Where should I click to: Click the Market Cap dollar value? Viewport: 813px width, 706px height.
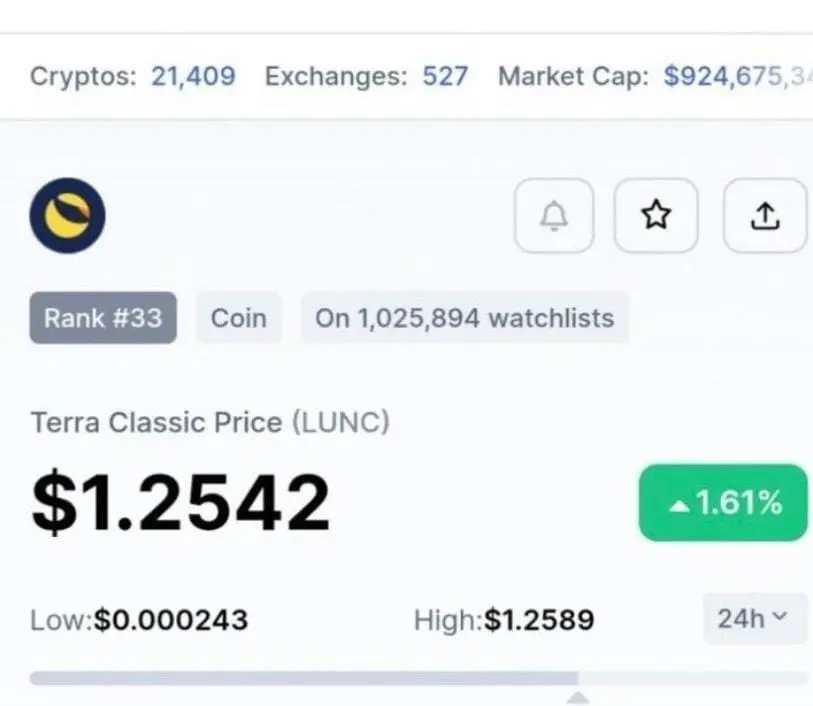point(738,76)
